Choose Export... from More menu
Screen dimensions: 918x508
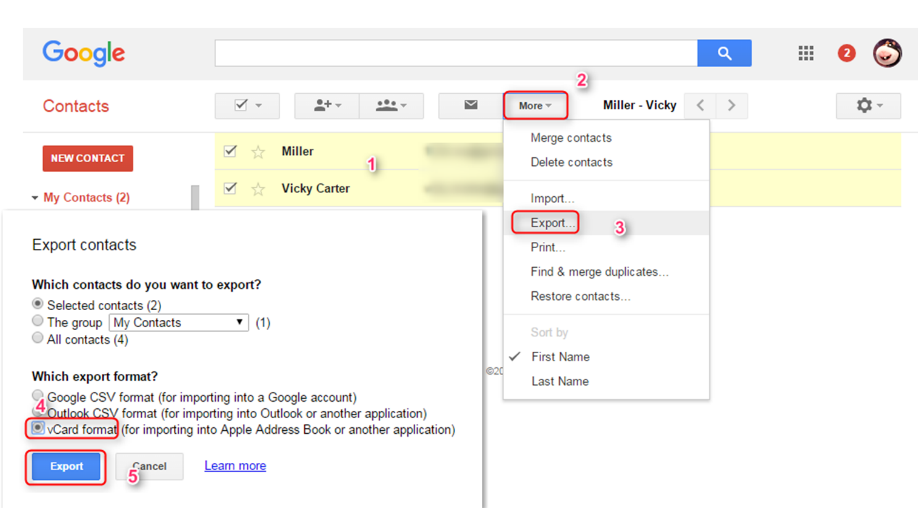[x=606, y=223]
